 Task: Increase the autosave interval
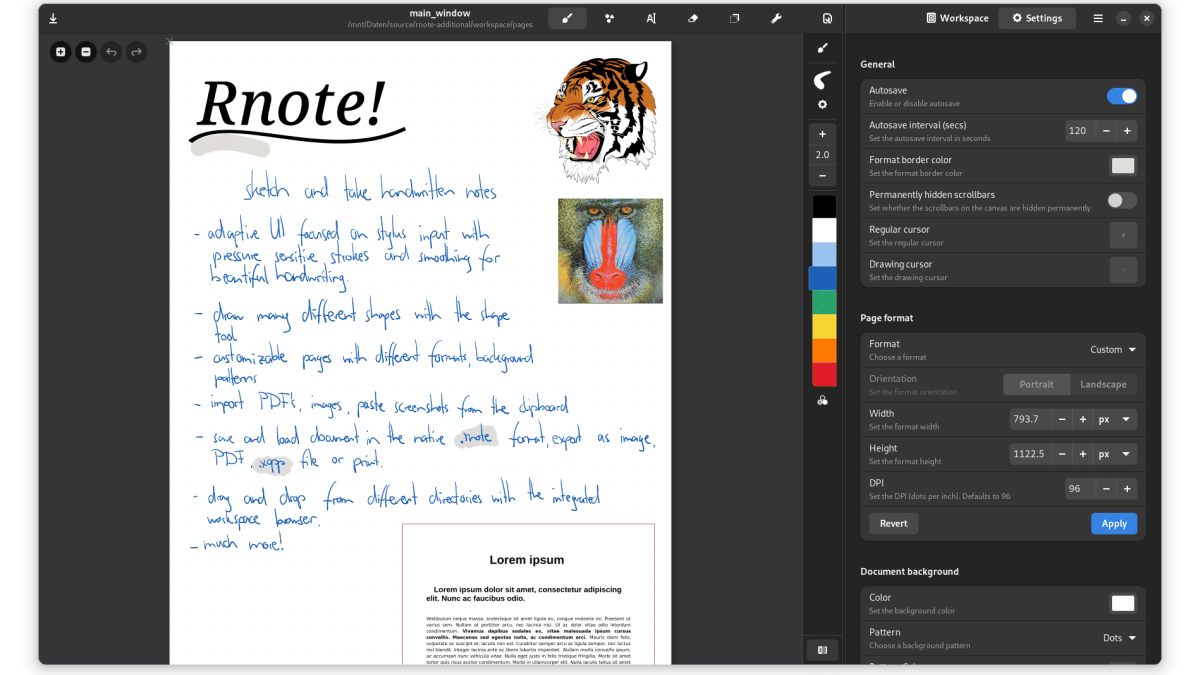point(1127,131)
